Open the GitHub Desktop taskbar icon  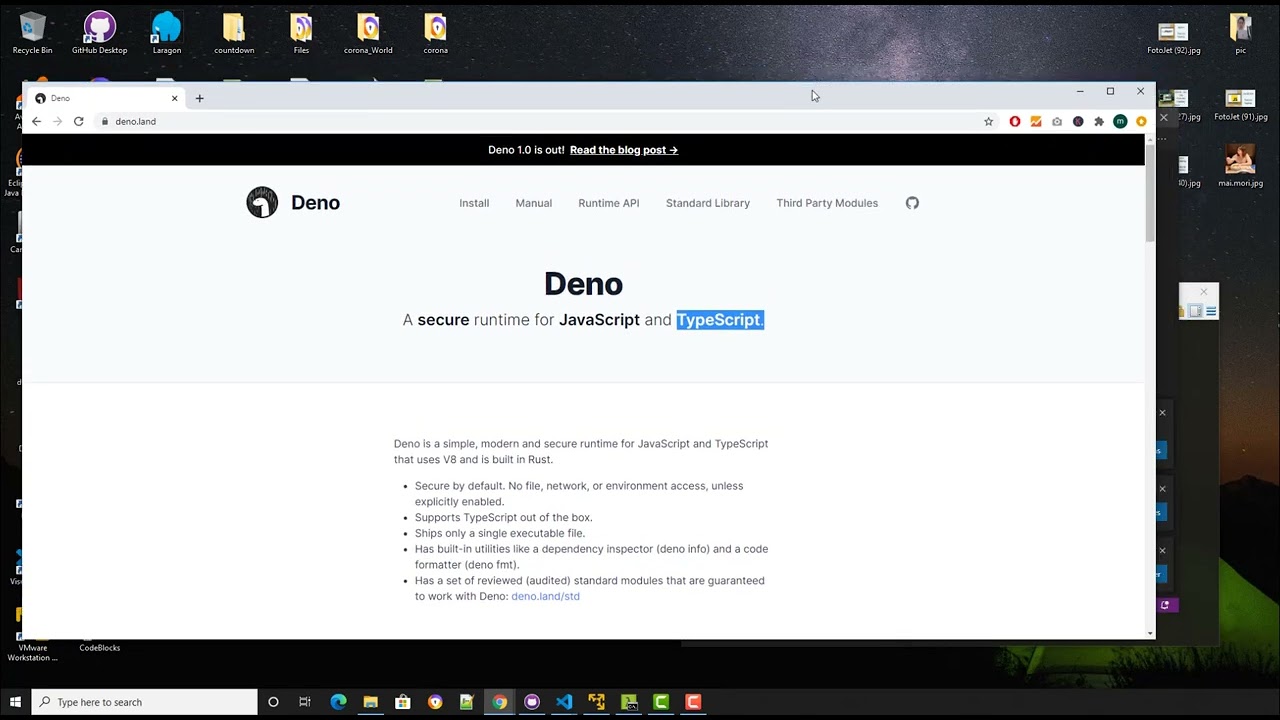click(x=532, y=702)
